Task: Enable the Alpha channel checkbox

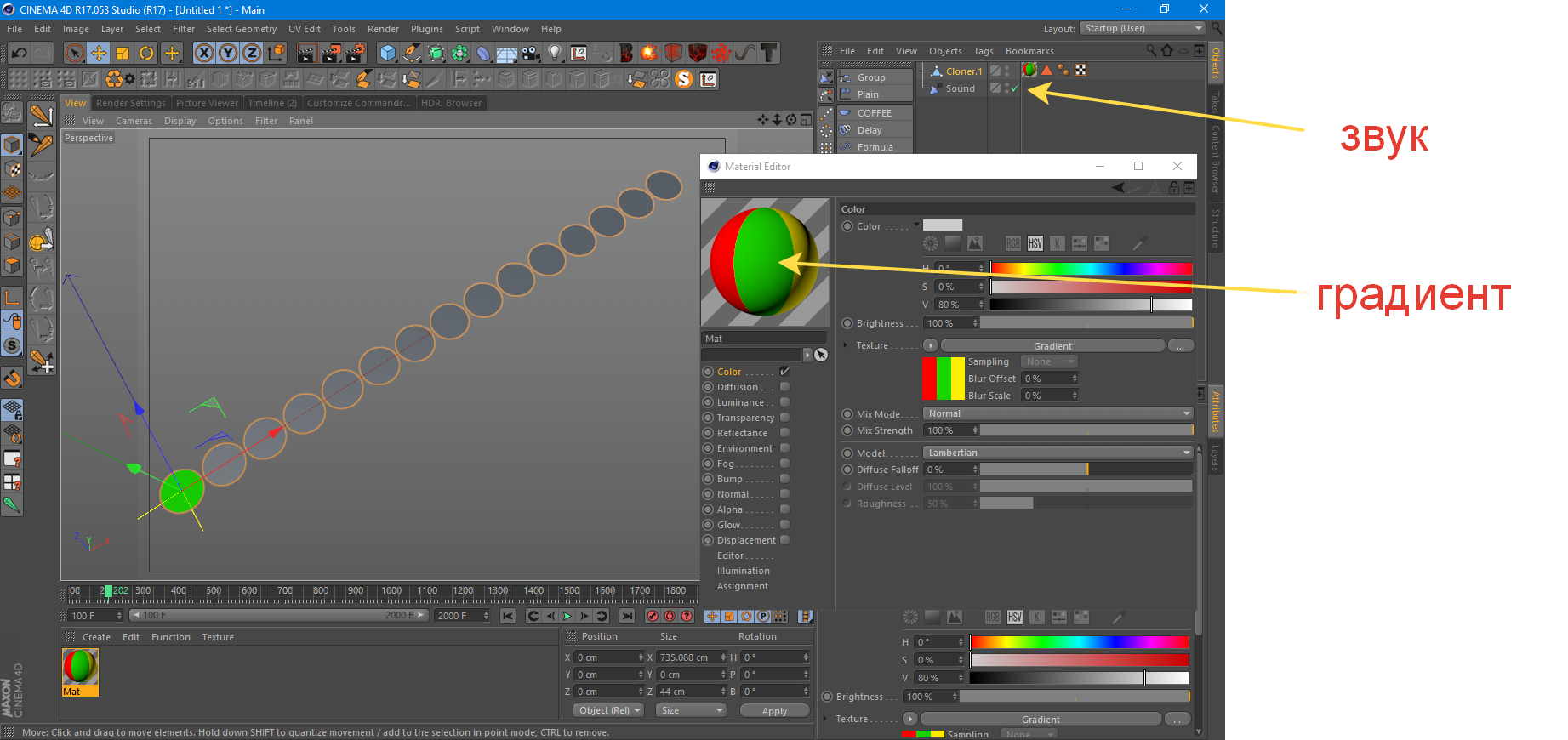Action: (x=784, y=509)
